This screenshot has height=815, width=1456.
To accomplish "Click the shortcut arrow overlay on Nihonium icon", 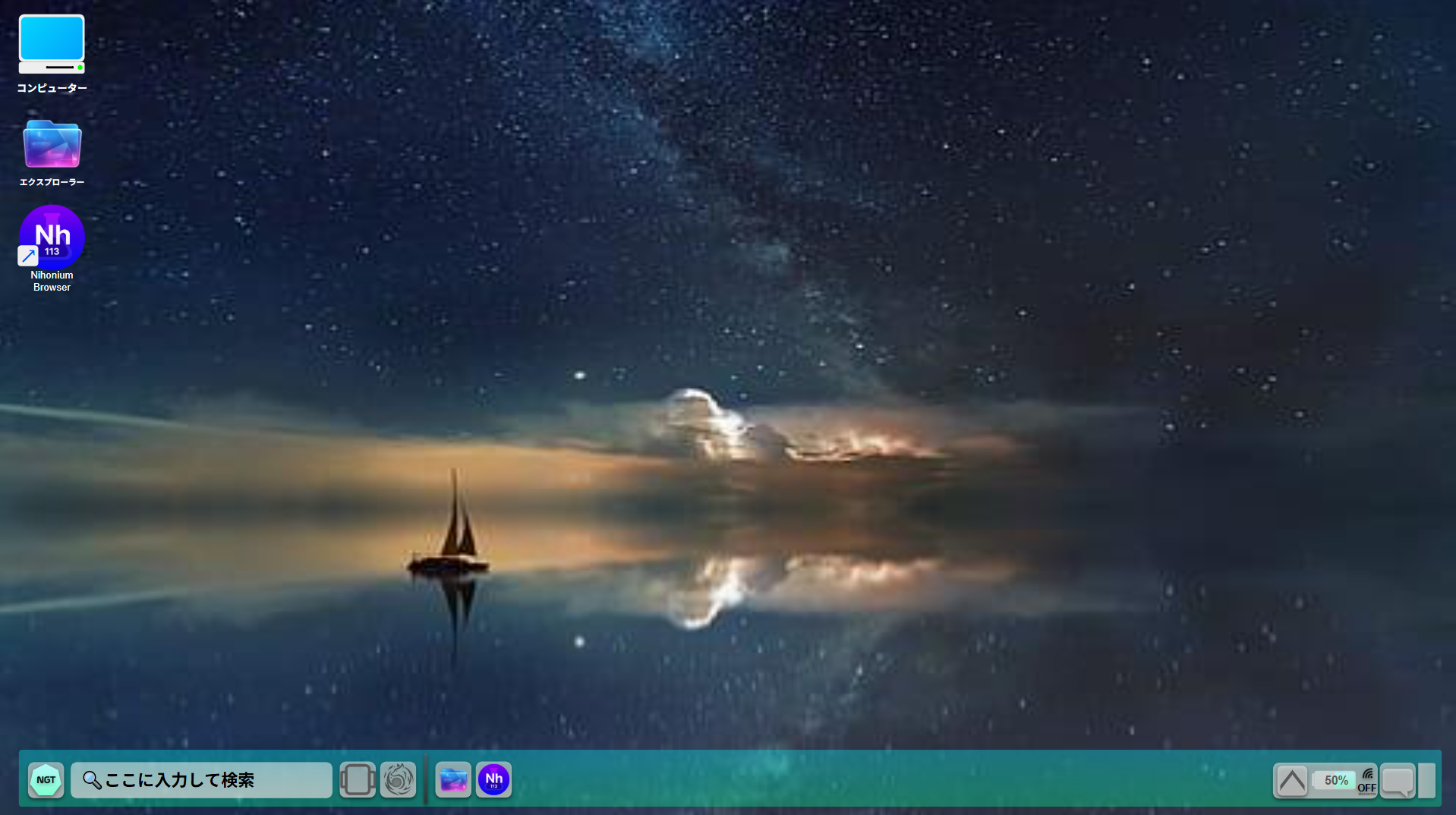I will click(x=28, y=256).
